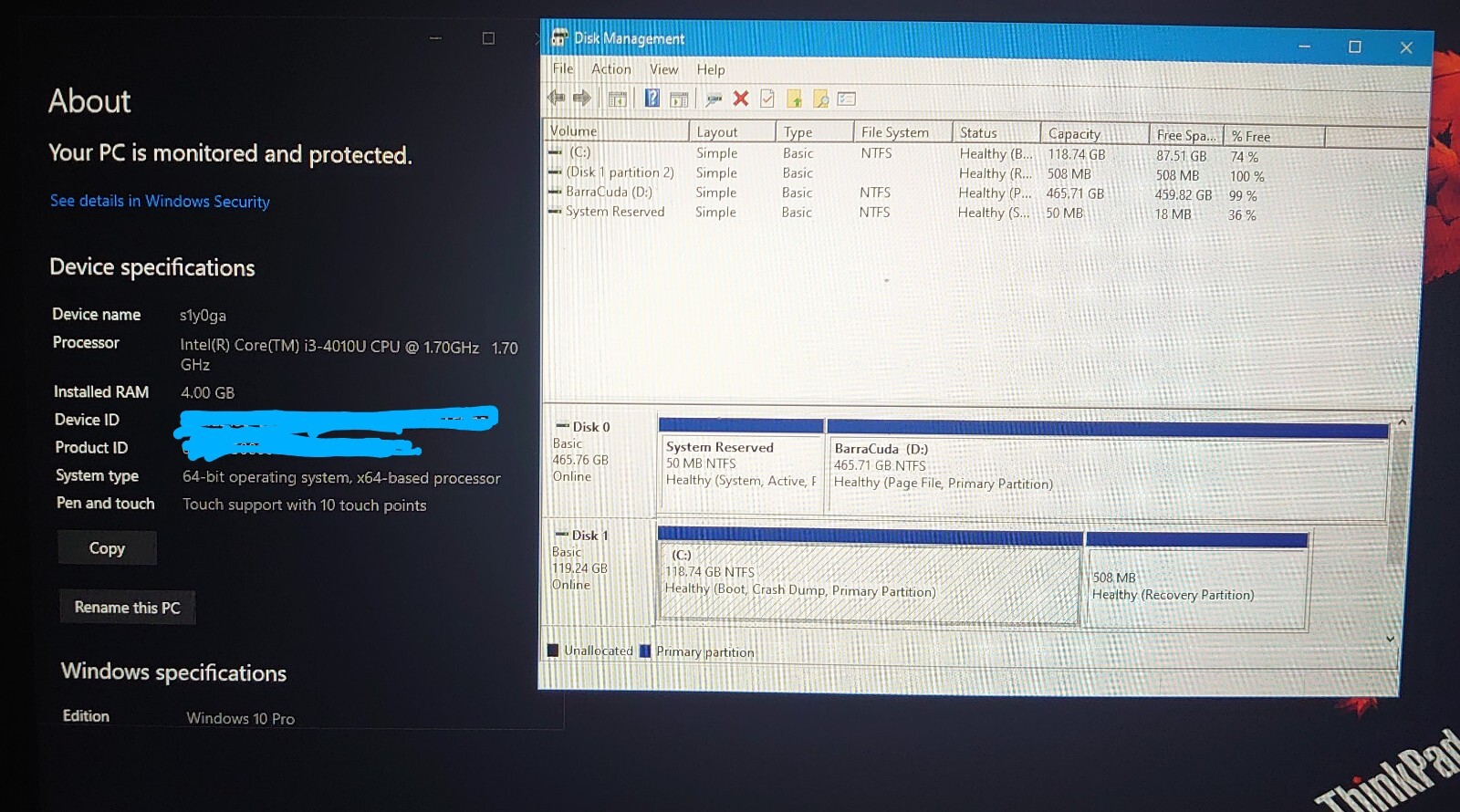This screenshot has height=812, width=1460.
Task: Open the Action menu in Disk Management
Action: (x=610, y=68)
